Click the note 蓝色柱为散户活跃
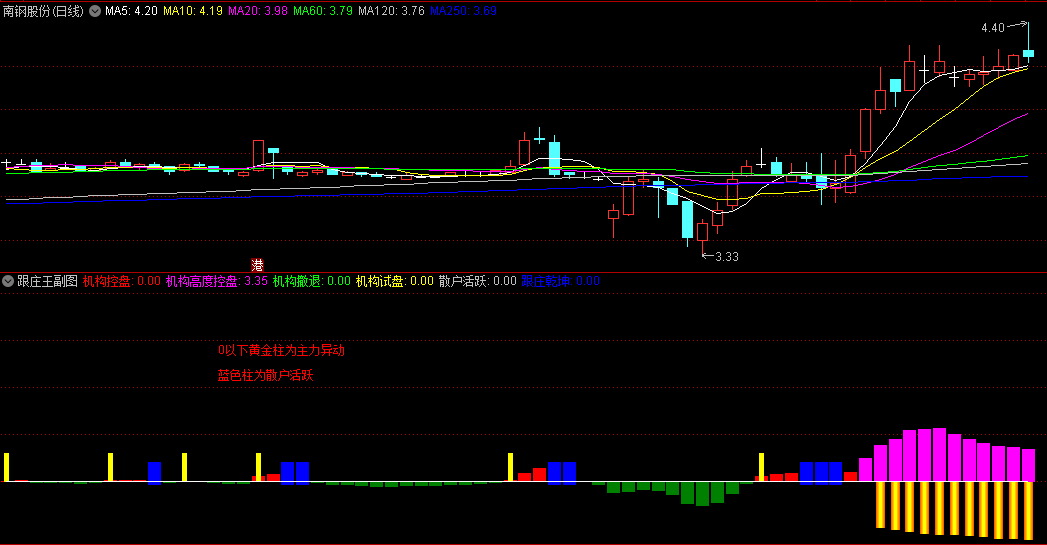The width and height of the screenshot is (1047, 545). [x=265, y=375]
